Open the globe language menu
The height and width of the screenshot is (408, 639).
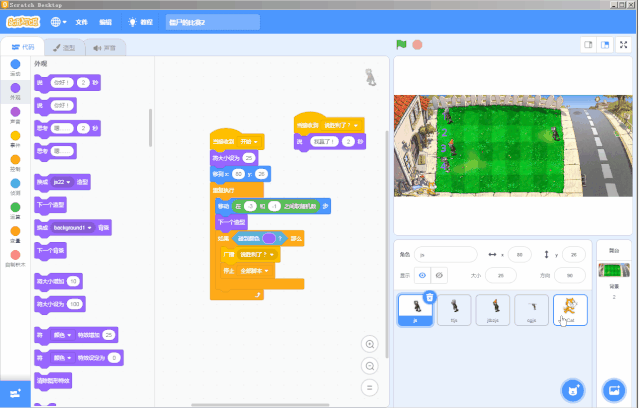tap(58, 22)
